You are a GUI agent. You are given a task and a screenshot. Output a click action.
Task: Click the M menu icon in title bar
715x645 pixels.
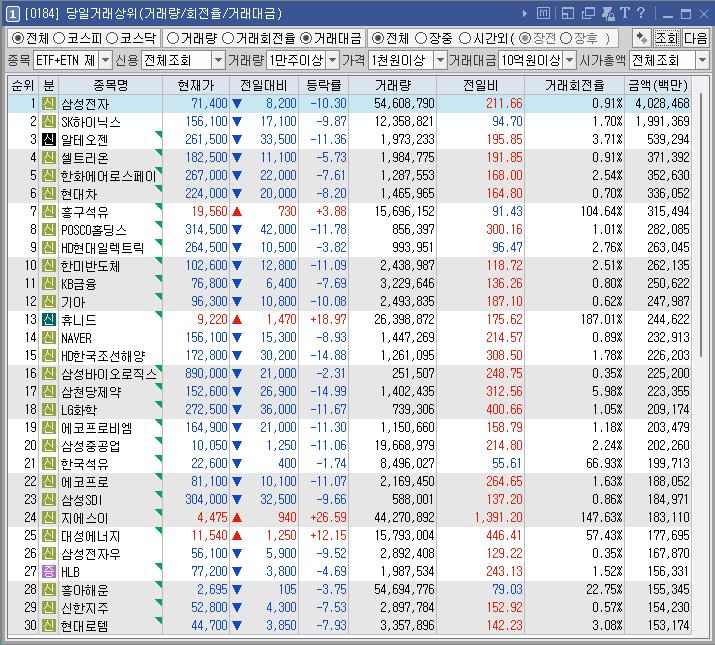tap(543, 13)
